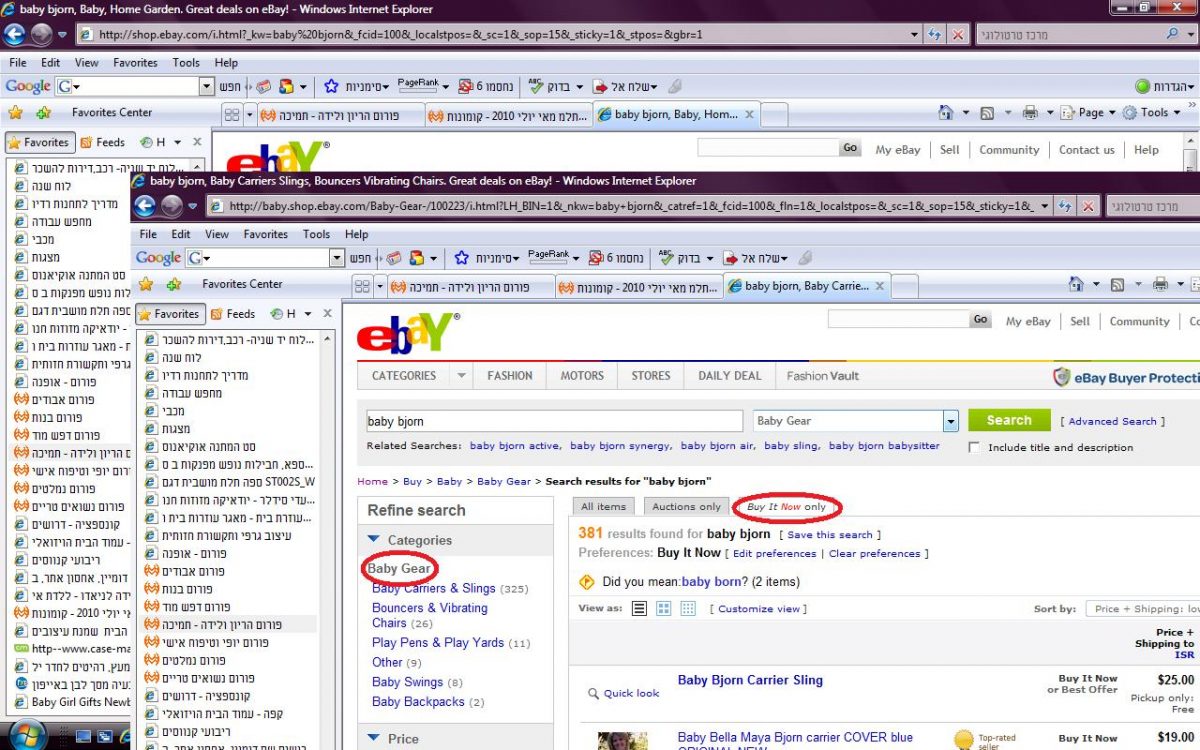Viewport: 1200px width, 750px height.
Task: Click שלח אל send-to icon in front window
Action: (755, 258)
